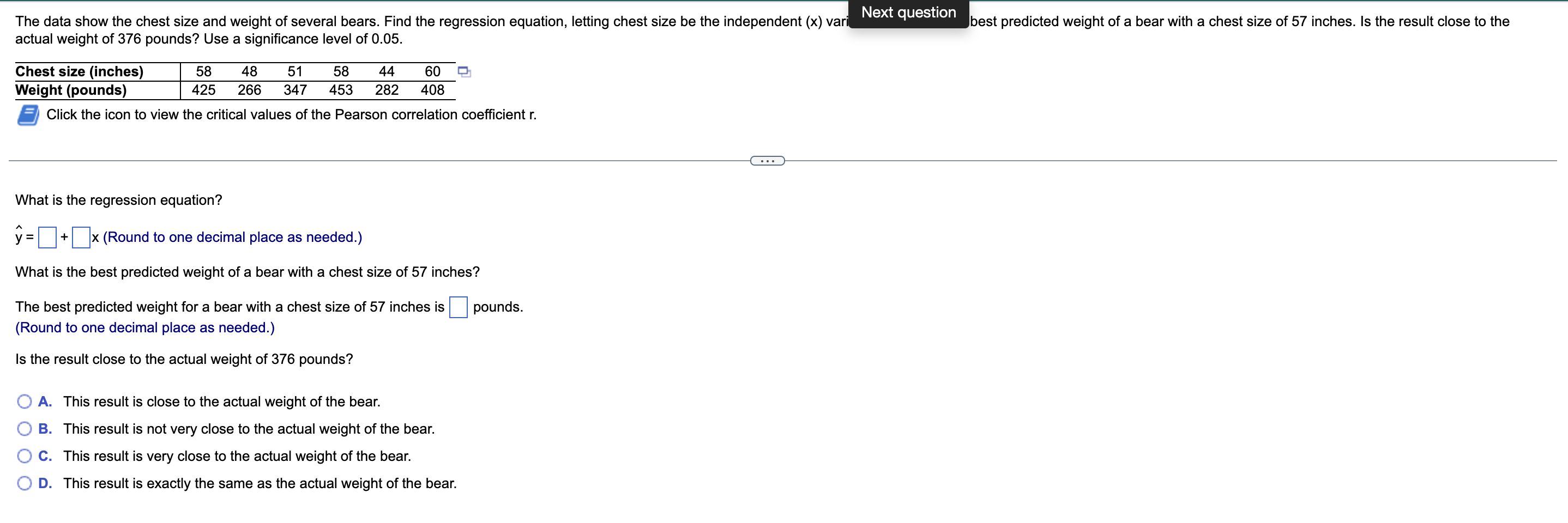The height and width of the screenshot is (523, 1568).
Task: Click the question about actual weight of 376 pounds
Action: pyautogui.click(x=184, y=359)
